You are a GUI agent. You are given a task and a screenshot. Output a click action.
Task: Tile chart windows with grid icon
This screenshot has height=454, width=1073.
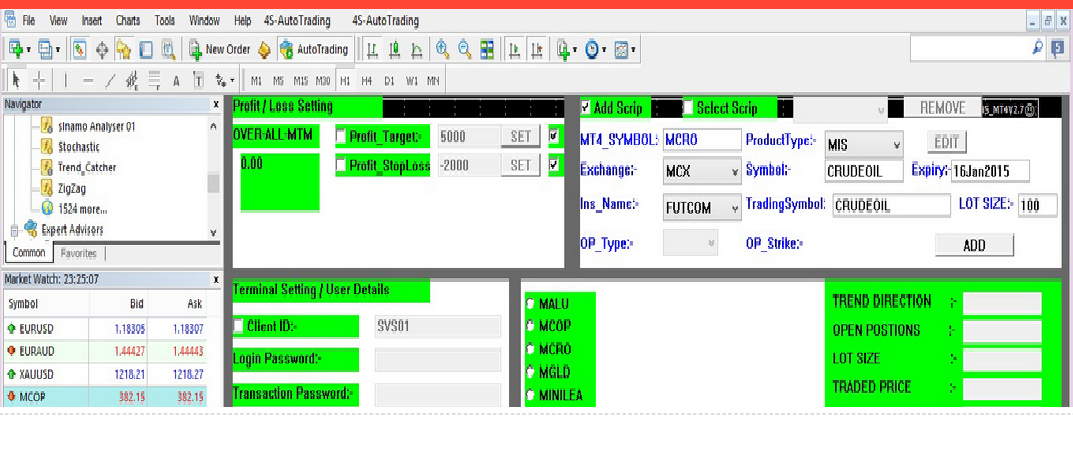coord(487,49)
